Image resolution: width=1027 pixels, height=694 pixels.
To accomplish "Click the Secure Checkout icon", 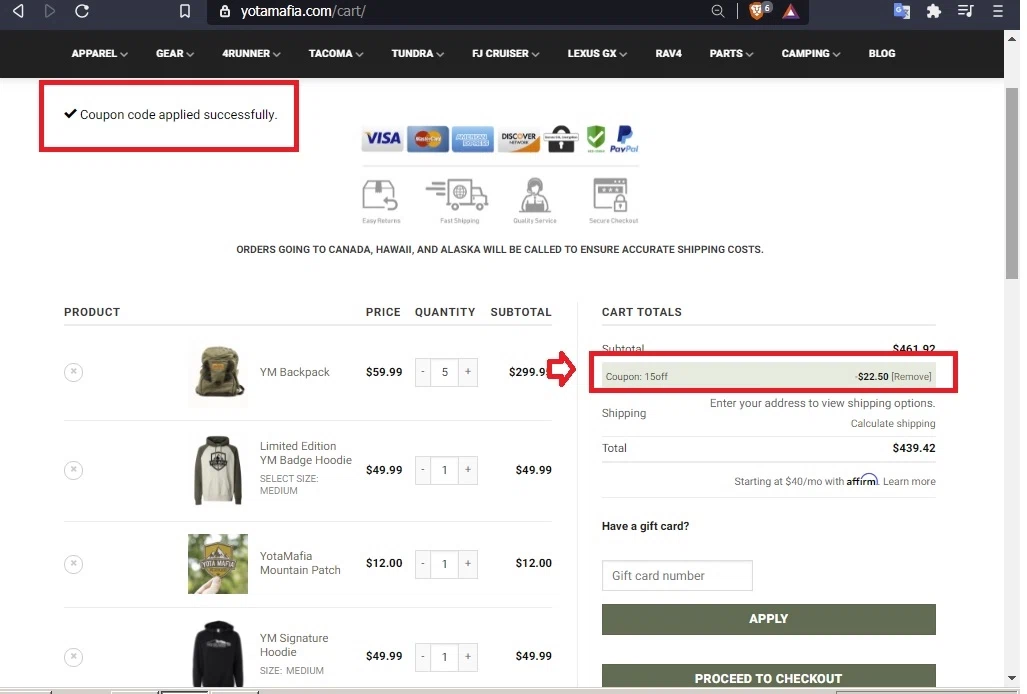I will pyautogui.click(x=612, y=201).
